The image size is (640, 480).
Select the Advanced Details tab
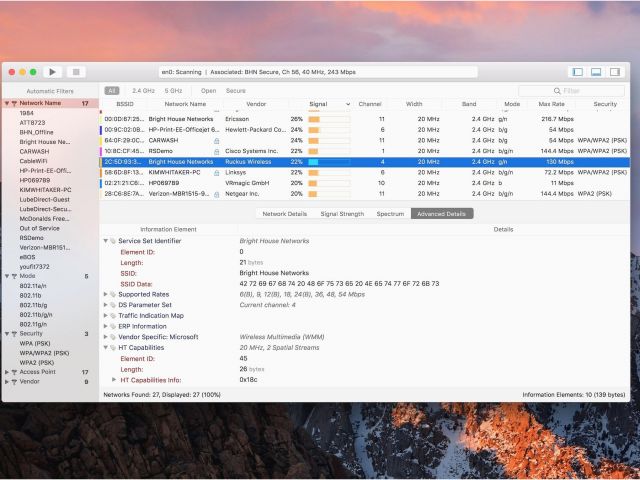click(442, 214)
